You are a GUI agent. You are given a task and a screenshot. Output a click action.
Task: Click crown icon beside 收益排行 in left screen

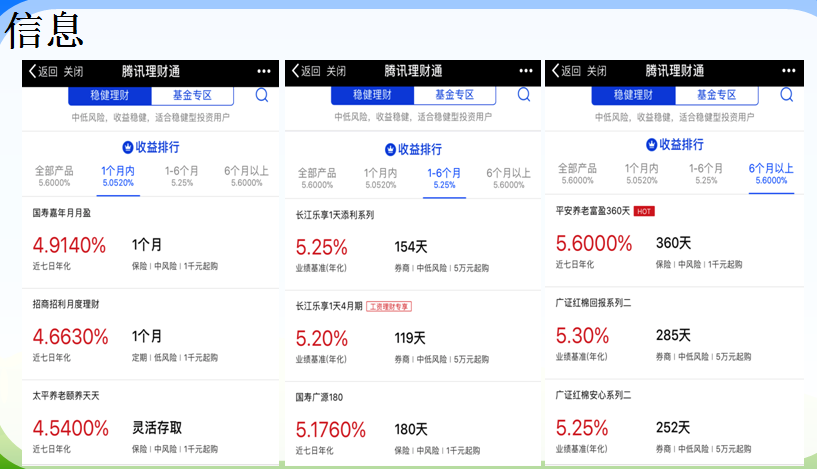click(128, 147)
